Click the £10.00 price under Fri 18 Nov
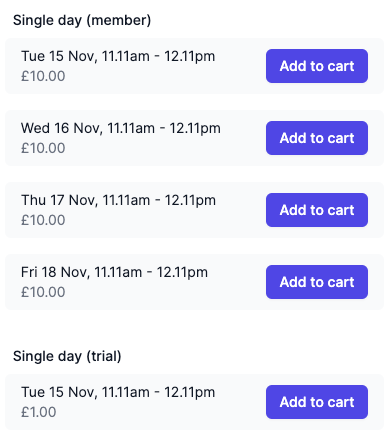The image size is (391, 444). [43, 292]
